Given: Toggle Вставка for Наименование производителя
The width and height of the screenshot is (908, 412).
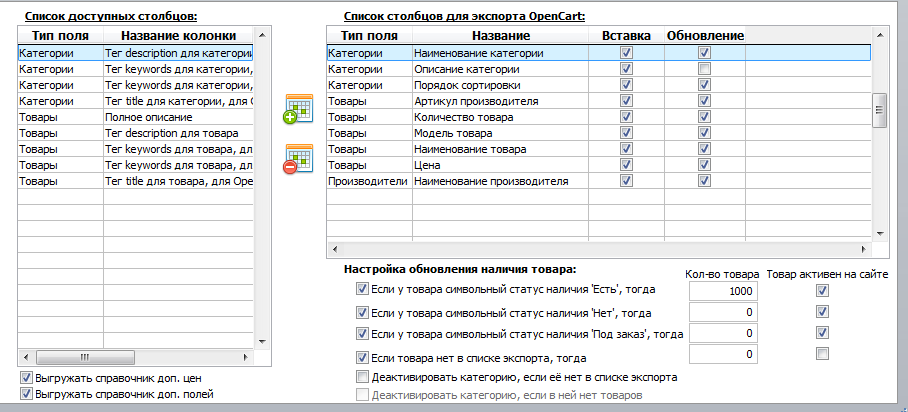Looking at the screenshot, I should 626,181.
